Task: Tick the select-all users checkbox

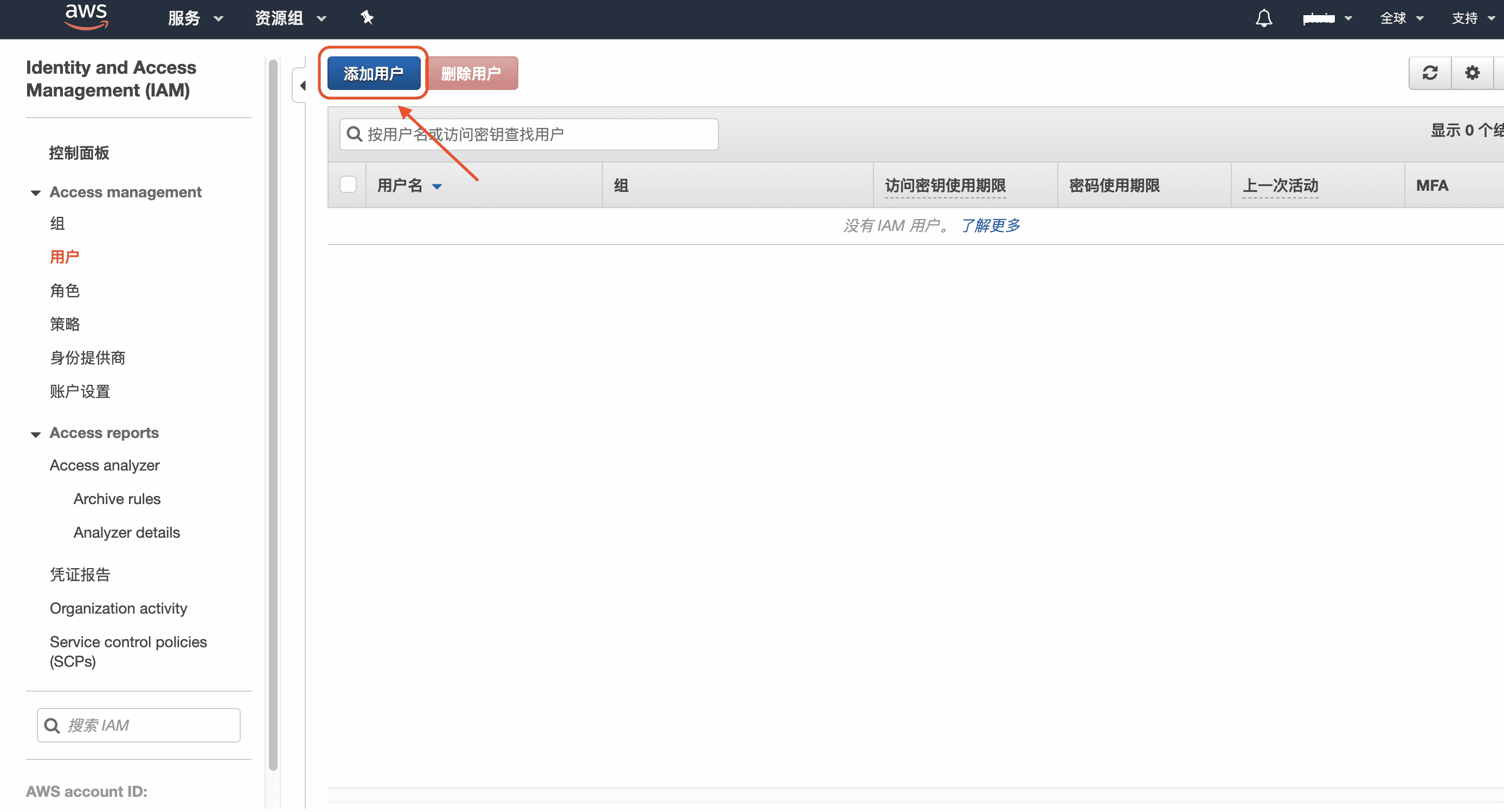Action: (348, 185)
